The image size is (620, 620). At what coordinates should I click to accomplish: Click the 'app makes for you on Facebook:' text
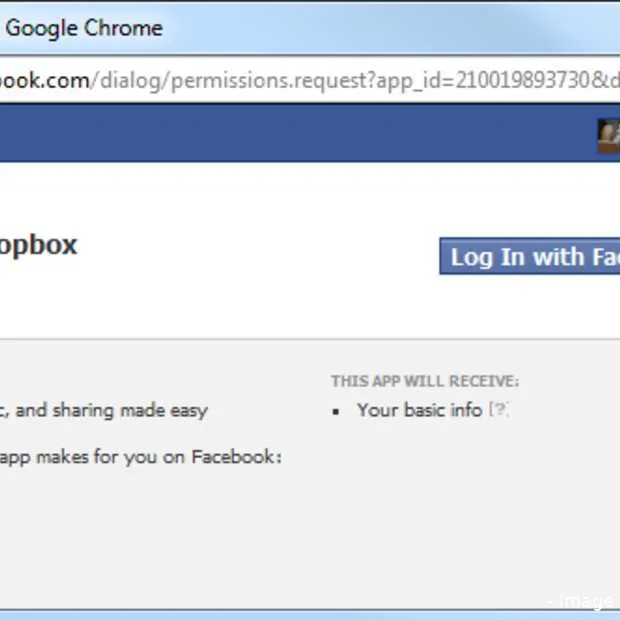140,457
